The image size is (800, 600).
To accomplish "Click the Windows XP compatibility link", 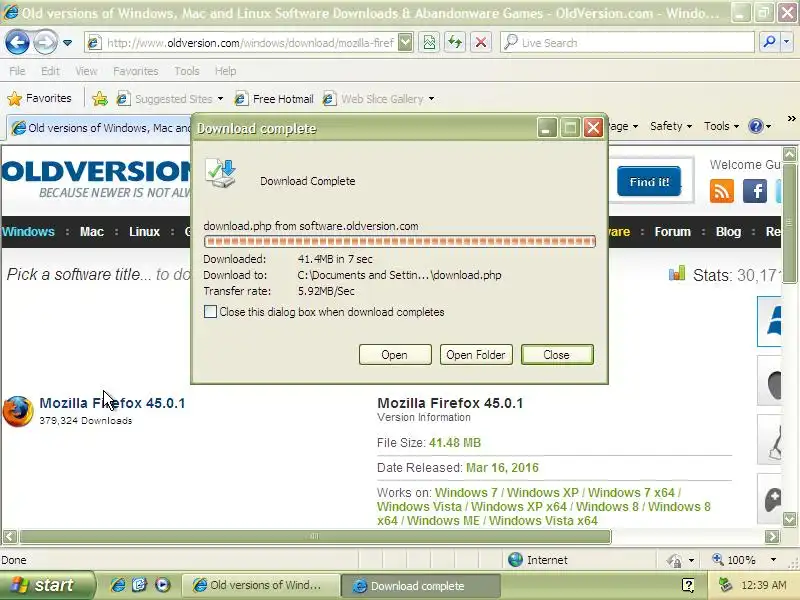I will (543, 493).
